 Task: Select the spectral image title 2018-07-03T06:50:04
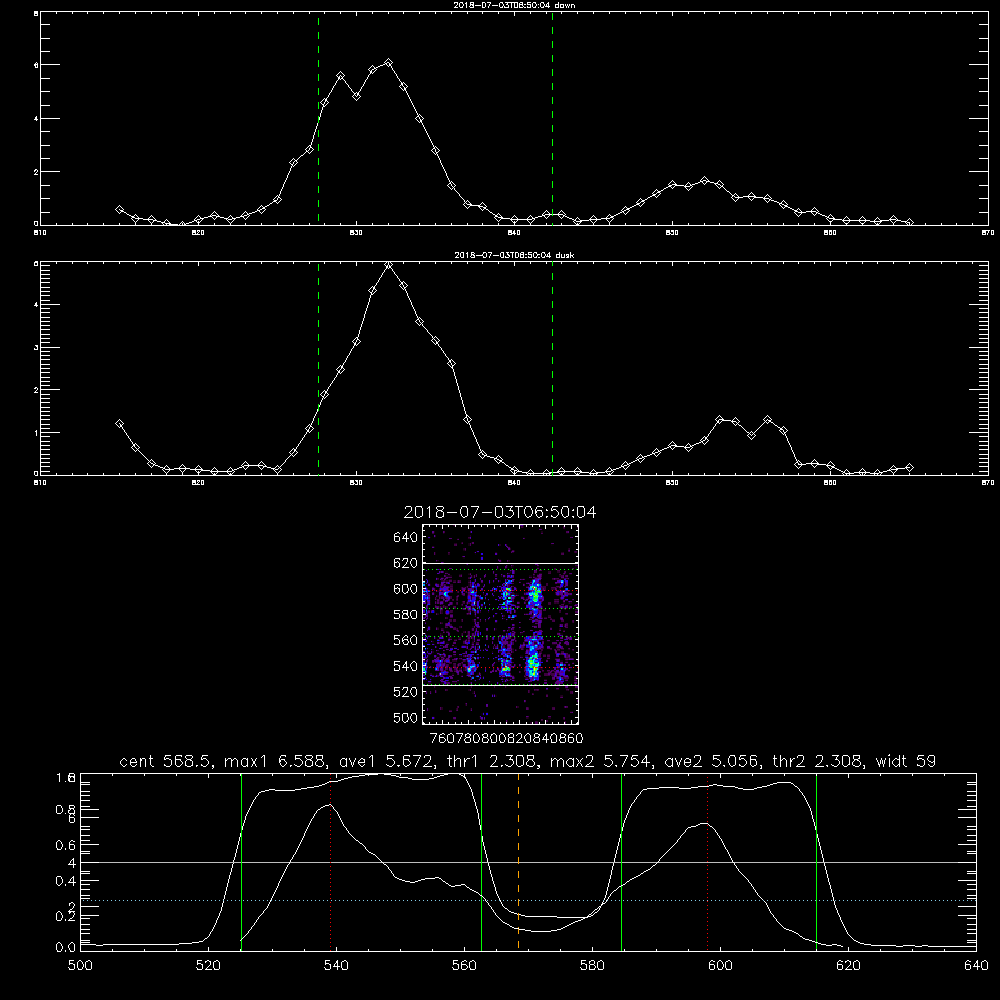pos(500,512)
